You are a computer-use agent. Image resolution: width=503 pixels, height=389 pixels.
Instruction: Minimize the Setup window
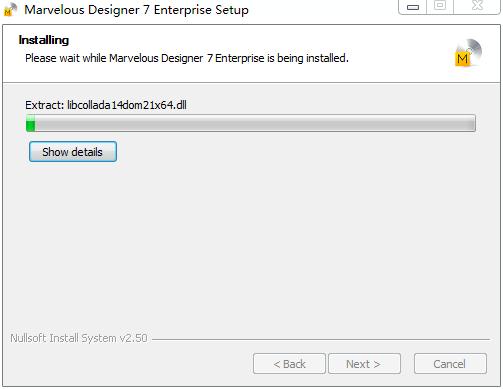(413, 7)
